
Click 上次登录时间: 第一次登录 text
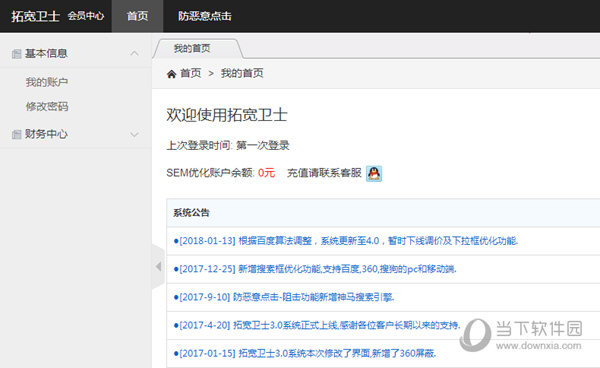click(228, 145)
